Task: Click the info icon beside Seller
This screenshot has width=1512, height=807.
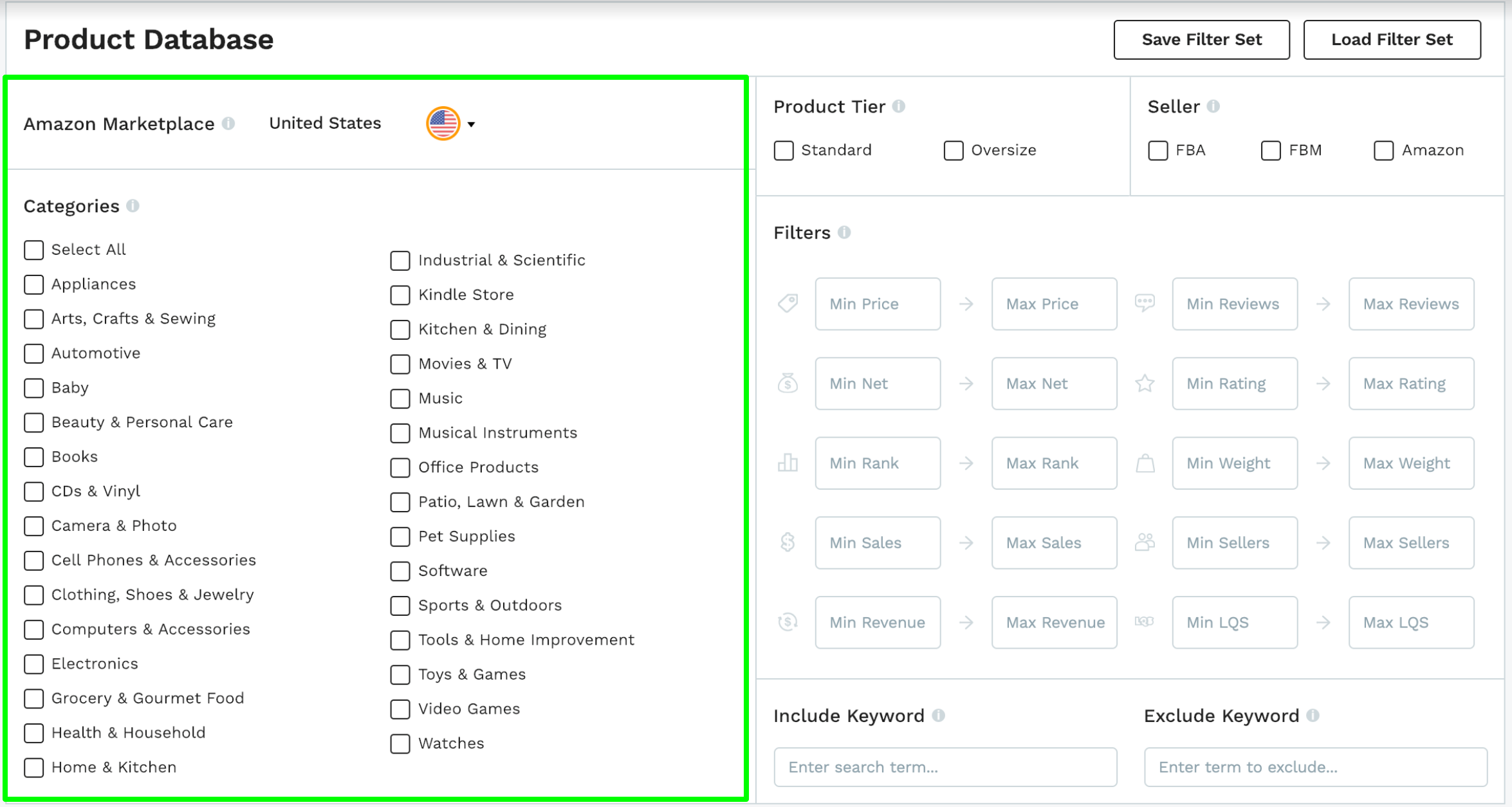Action: tap(1213, 106)
